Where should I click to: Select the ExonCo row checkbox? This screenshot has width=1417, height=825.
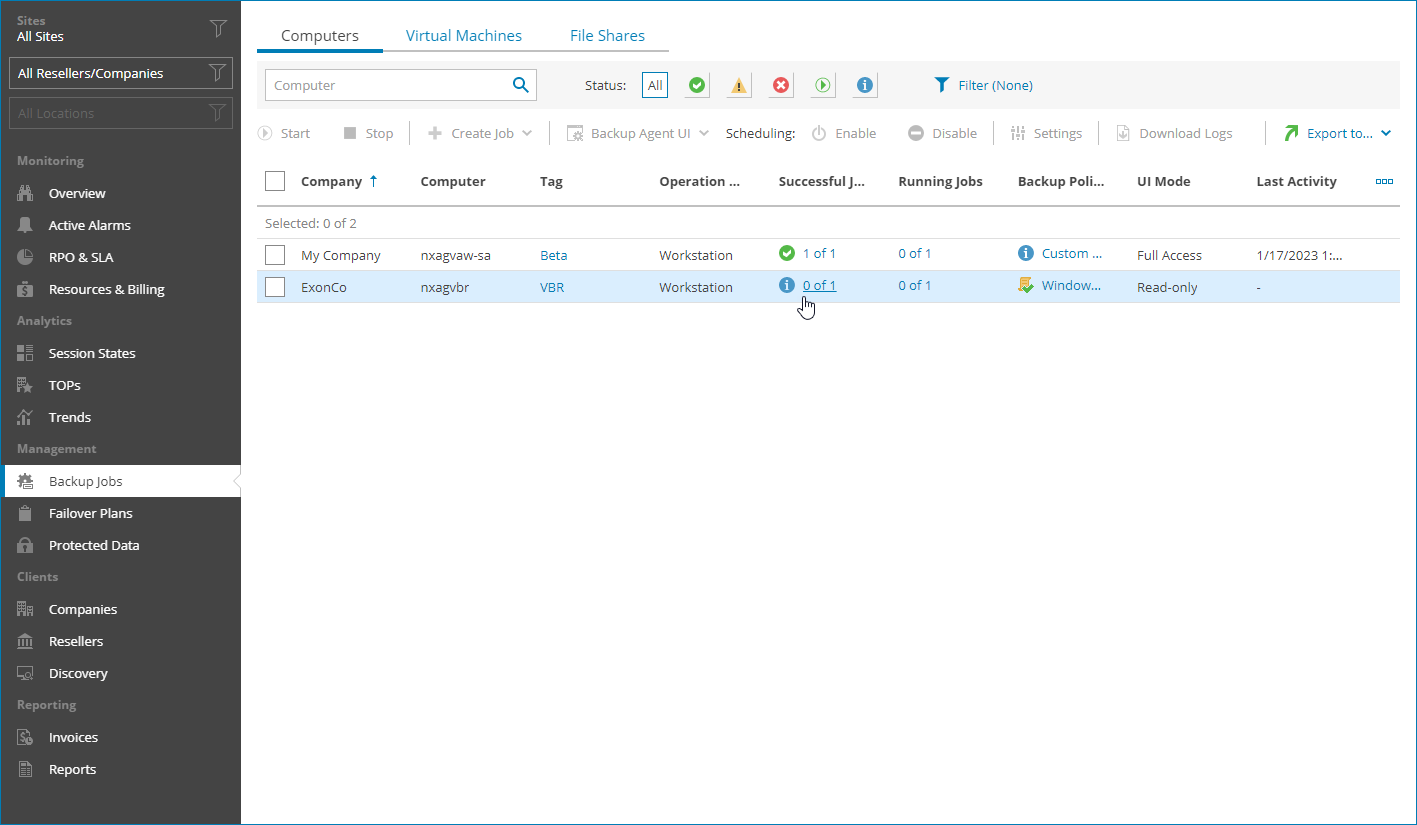click(x=275, y=286)
